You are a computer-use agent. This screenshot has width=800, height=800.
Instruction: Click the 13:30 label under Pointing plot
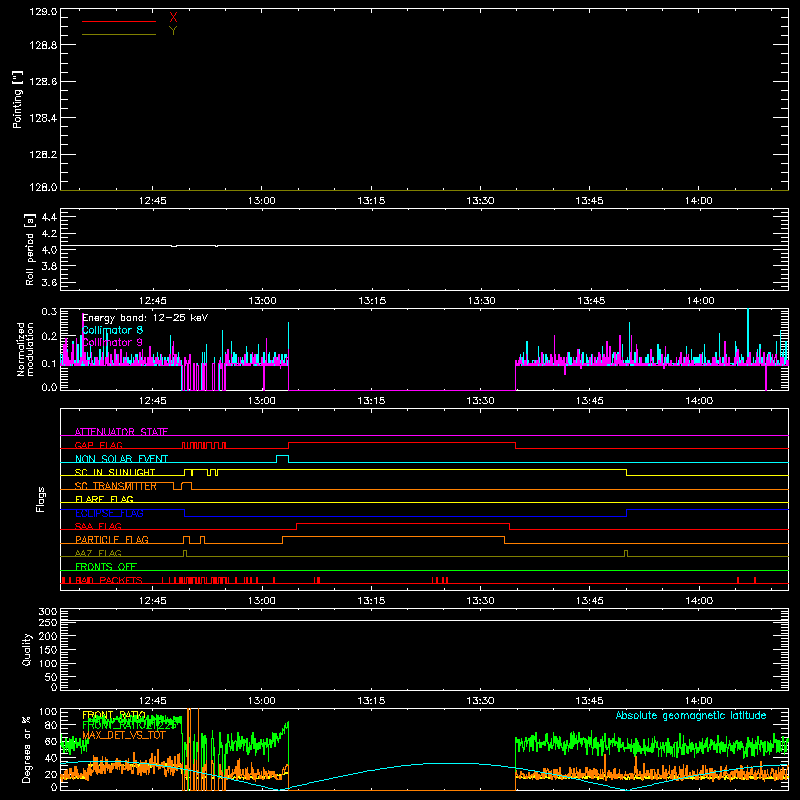pyautogui.click(x=480, y=201)
